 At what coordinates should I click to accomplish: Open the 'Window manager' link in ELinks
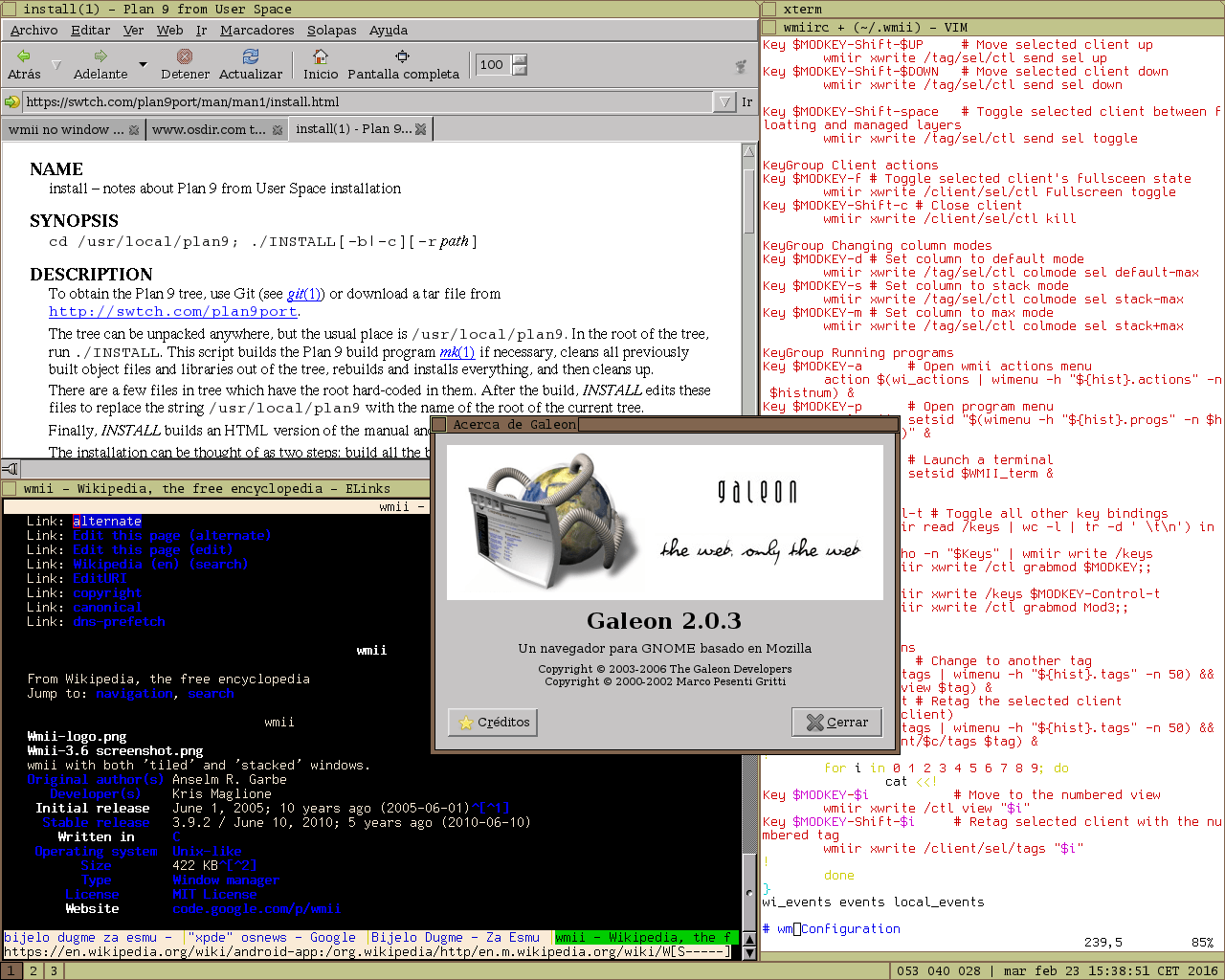(x=226, y=880)
